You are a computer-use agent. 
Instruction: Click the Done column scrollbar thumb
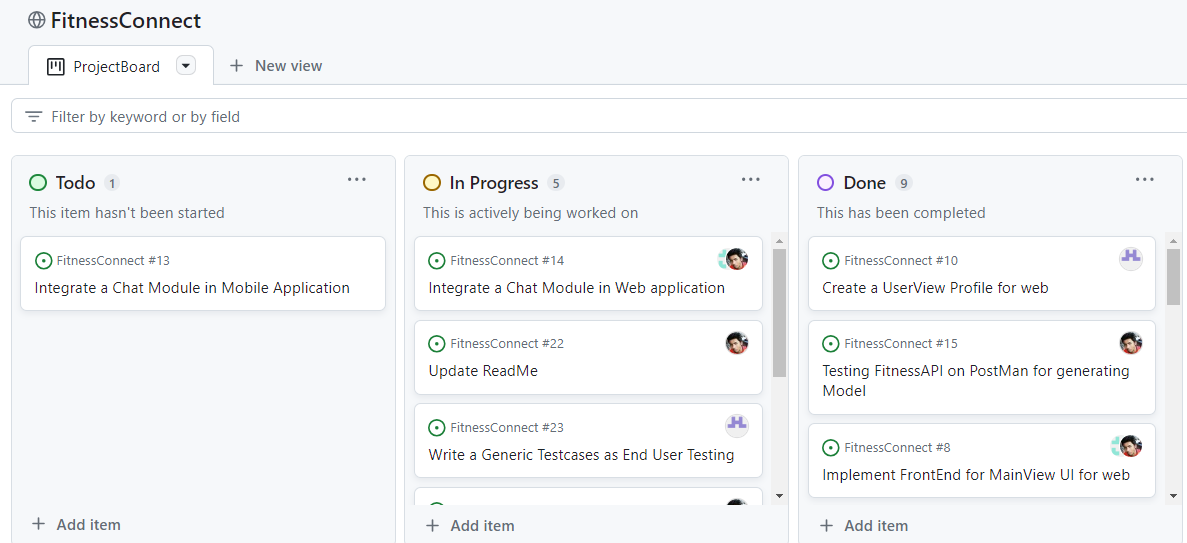(x=1173, y=276)
